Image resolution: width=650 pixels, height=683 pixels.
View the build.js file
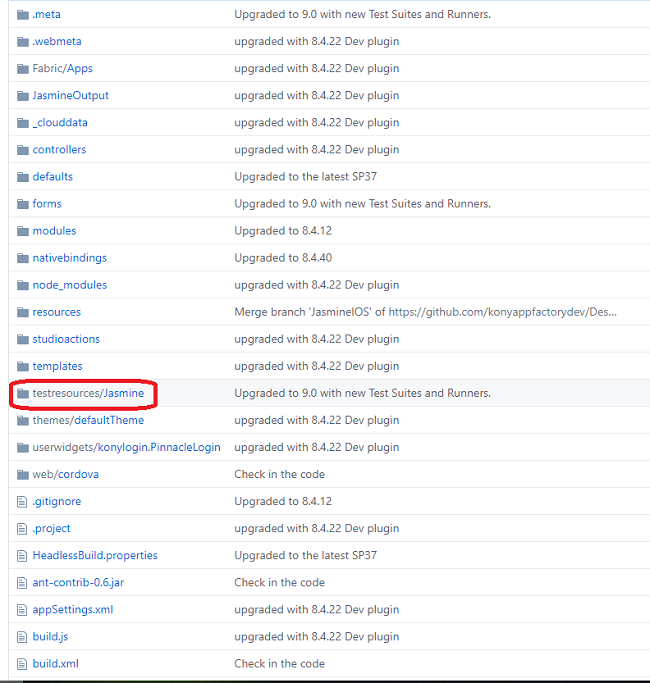(x=50, y=636)
